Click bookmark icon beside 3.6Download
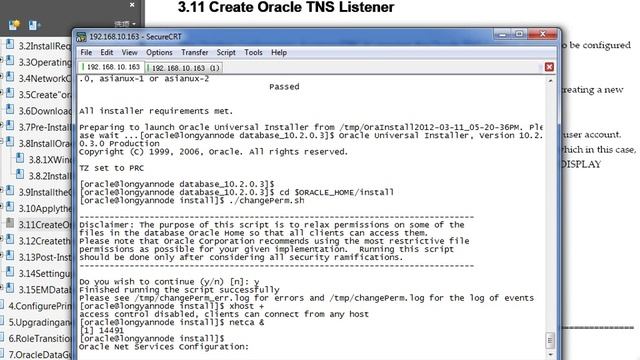 (10, 109)
